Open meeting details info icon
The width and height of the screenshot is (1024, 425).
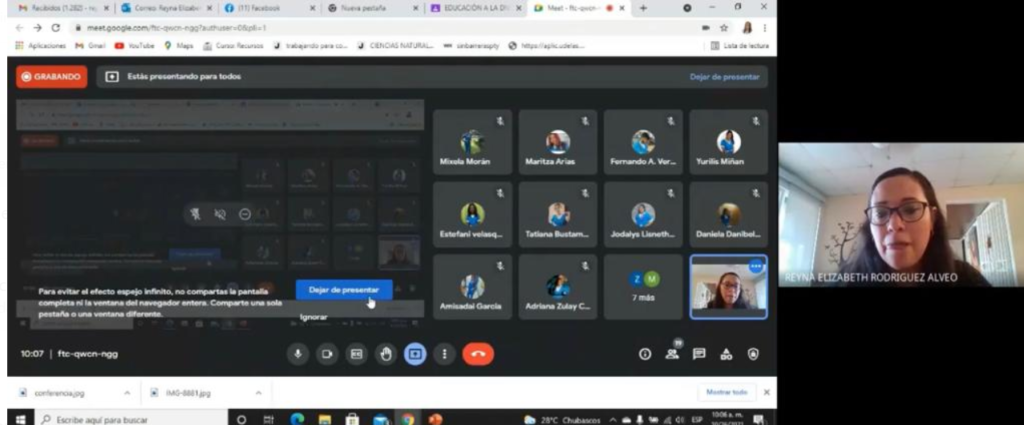pos(645,354)
